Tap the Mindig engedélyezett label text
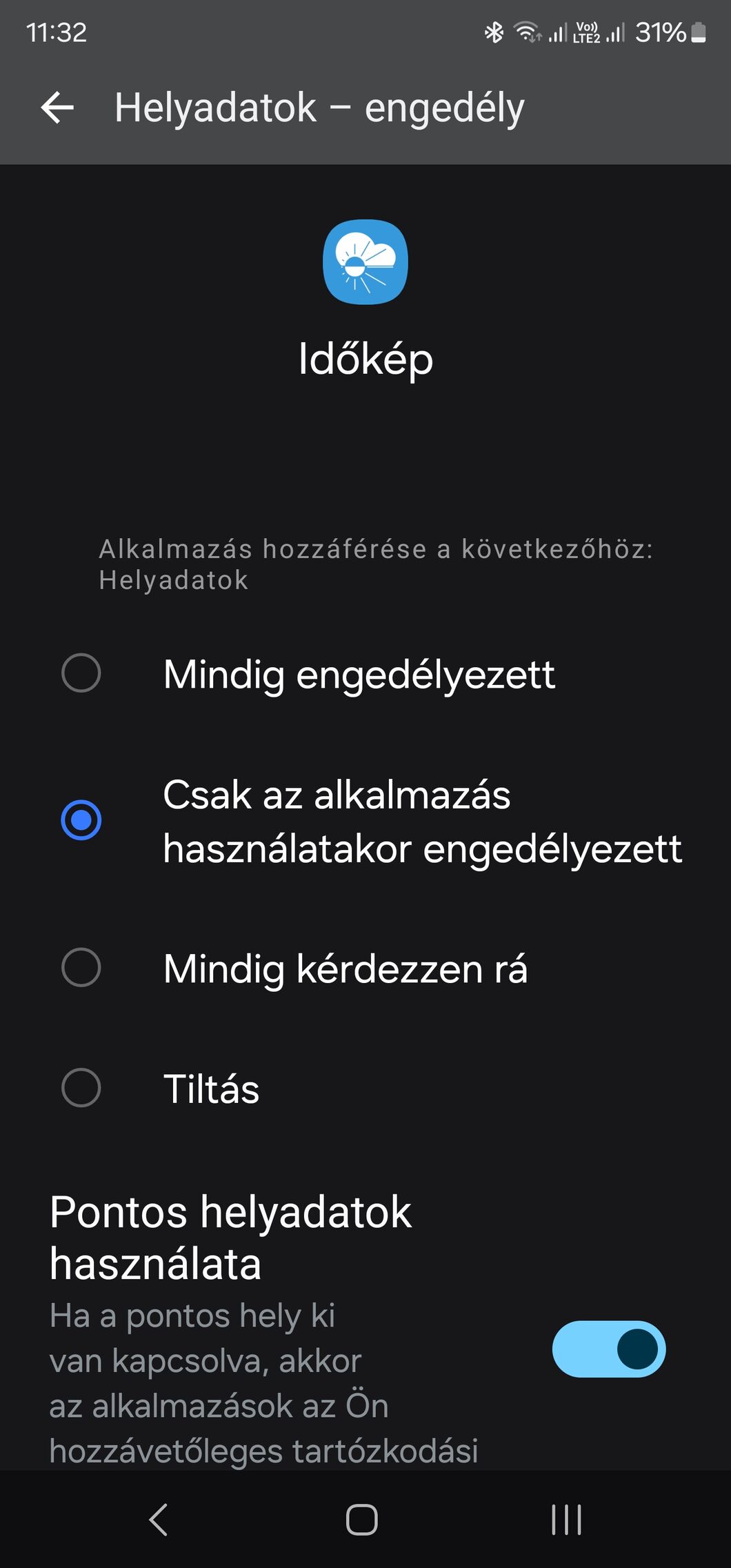This screenshot has width=731, height=1568. click(x=359, y=675)
